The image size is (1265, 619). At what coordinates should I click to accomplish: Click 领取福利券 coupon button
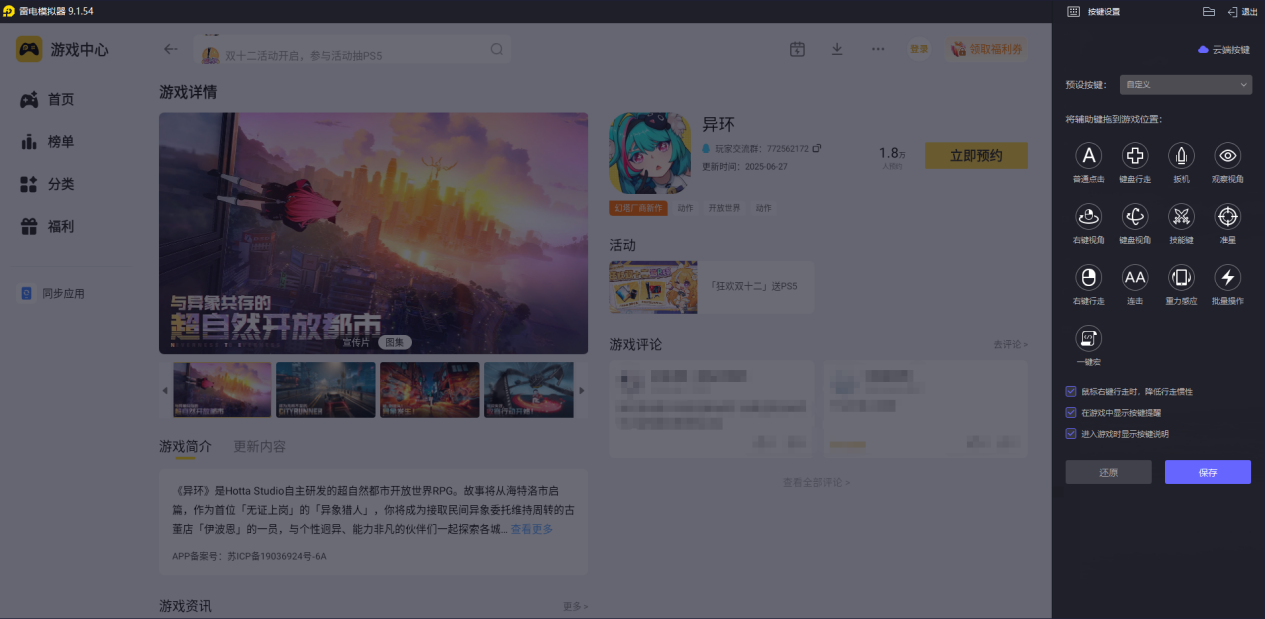tap(986, 49)
